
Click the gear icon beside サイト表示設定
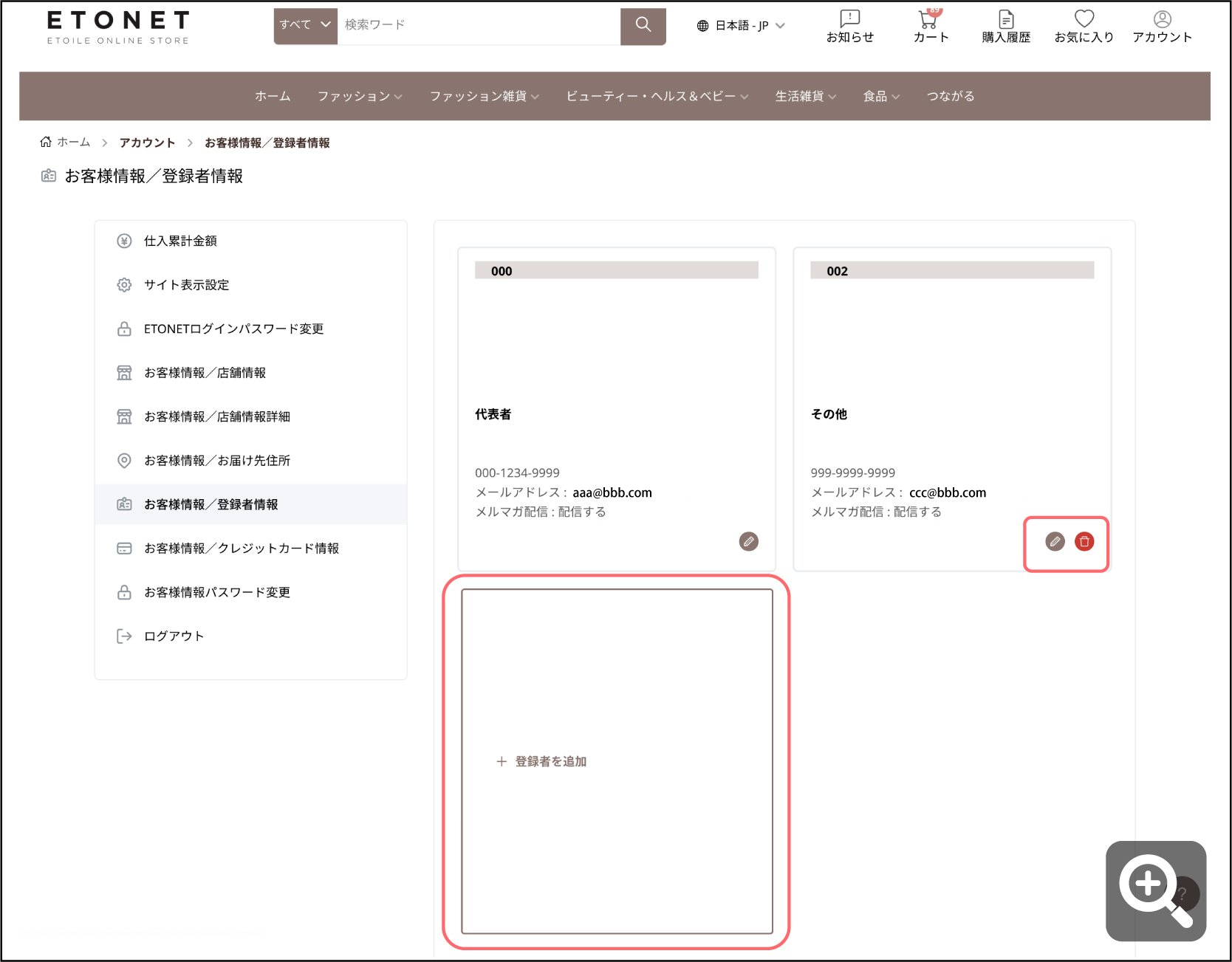[x=124, y=285]
